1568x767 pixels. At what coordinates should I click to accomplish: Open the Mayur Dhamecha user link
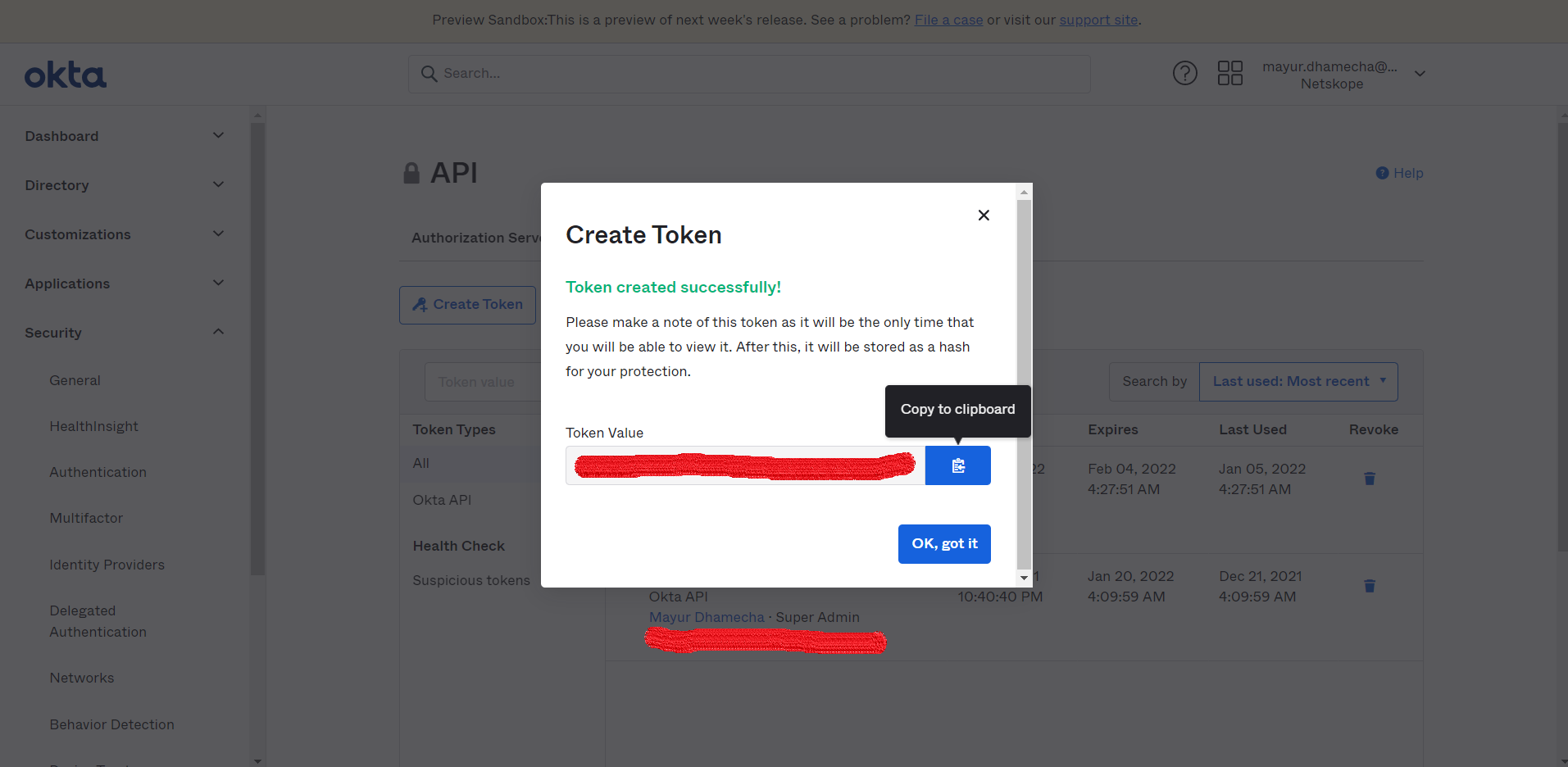707,617
